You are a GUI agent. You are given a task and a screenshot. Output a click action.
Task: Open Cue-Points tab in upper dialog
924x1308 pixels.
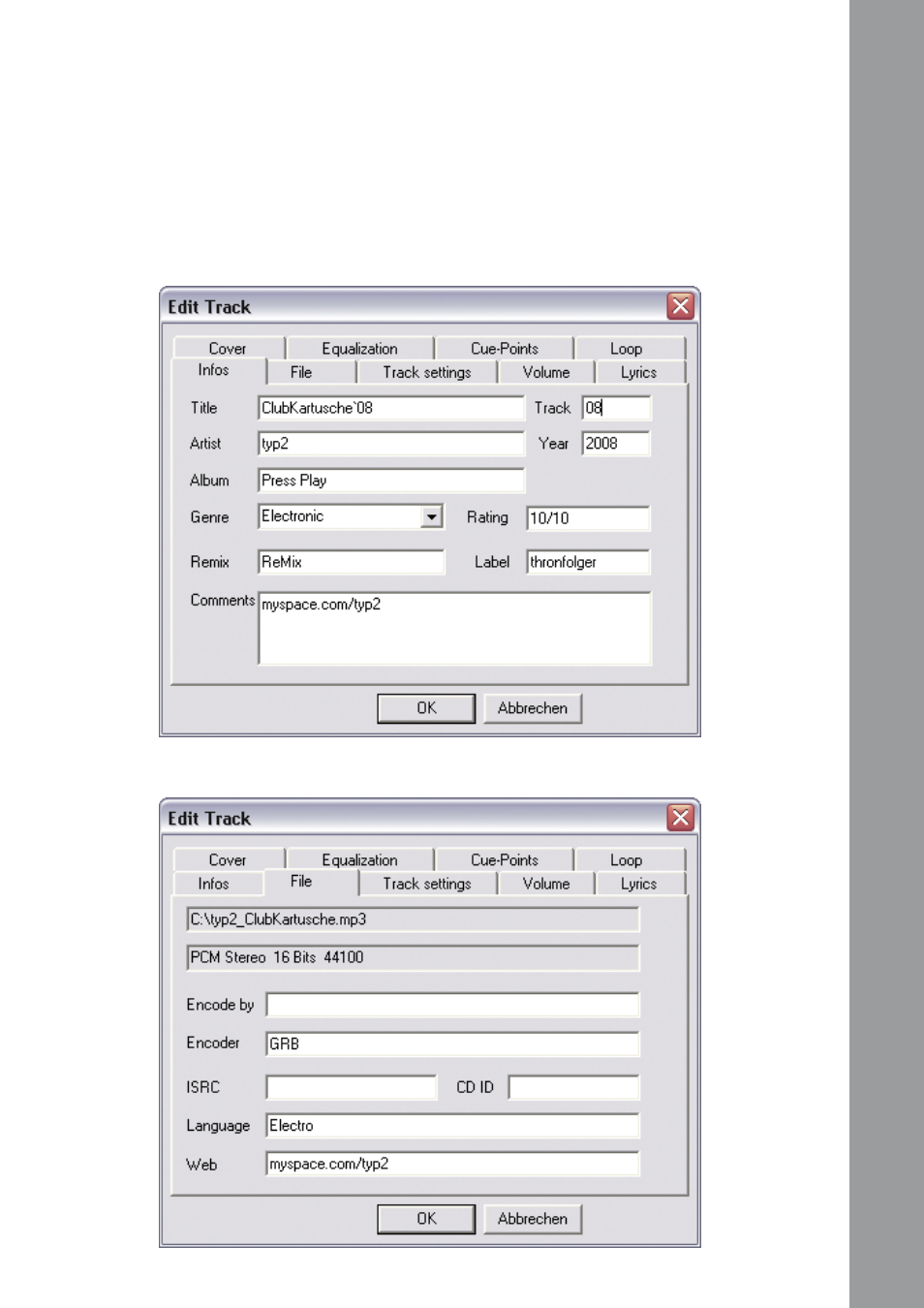tap(504, 349)
